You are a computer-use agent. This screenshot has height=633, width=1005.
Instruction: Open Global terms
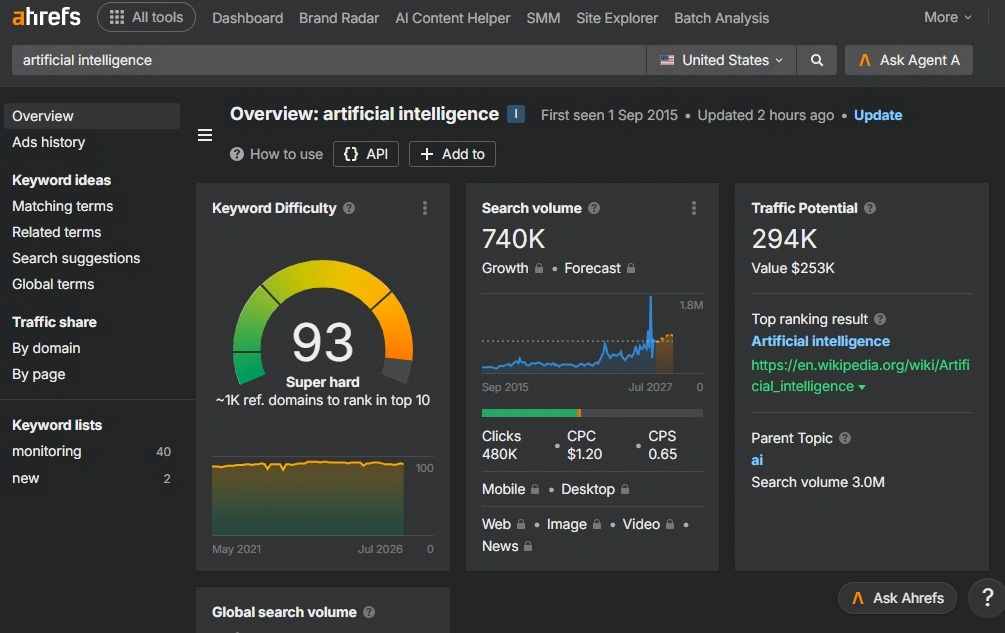(x=53, y=284)
